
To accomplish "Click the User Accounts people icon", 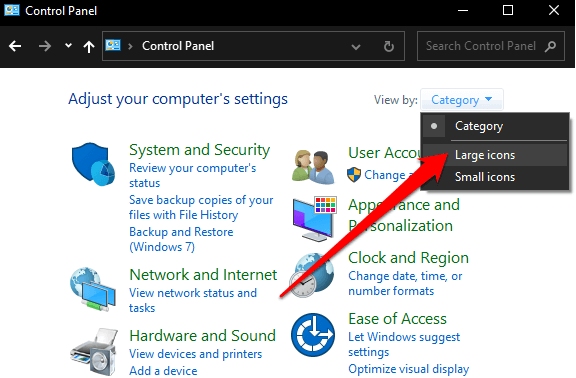I will pos(313,167).
